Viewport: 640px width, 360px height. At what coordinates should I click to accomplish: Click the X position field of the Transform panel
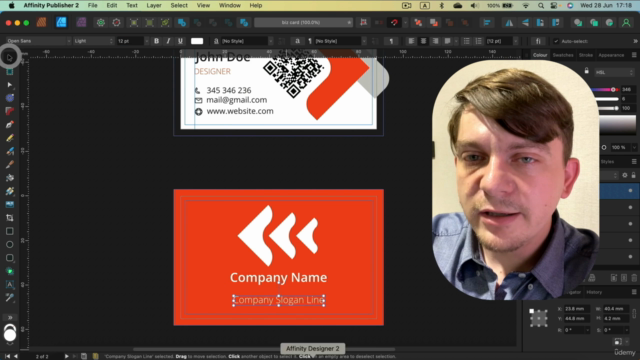pyautogui.click(x=576, y=309)
